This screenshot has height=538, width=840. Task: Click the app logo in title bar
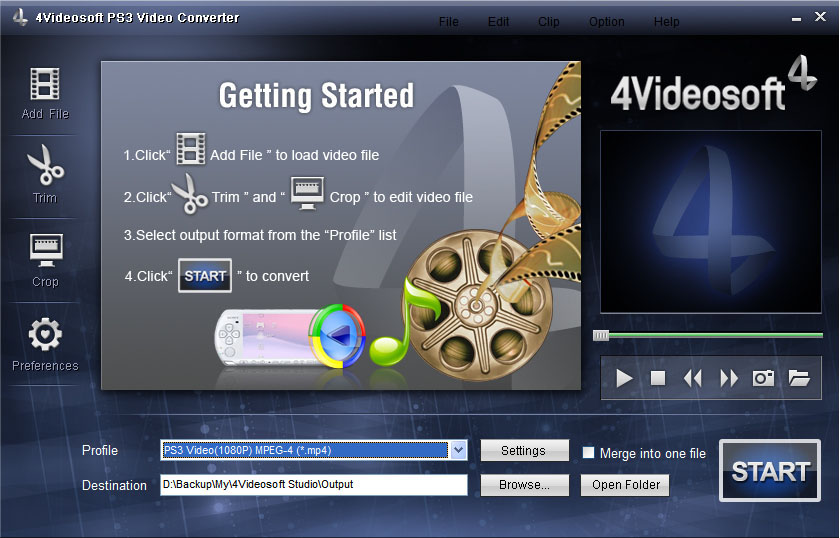(x=20, y=17)
